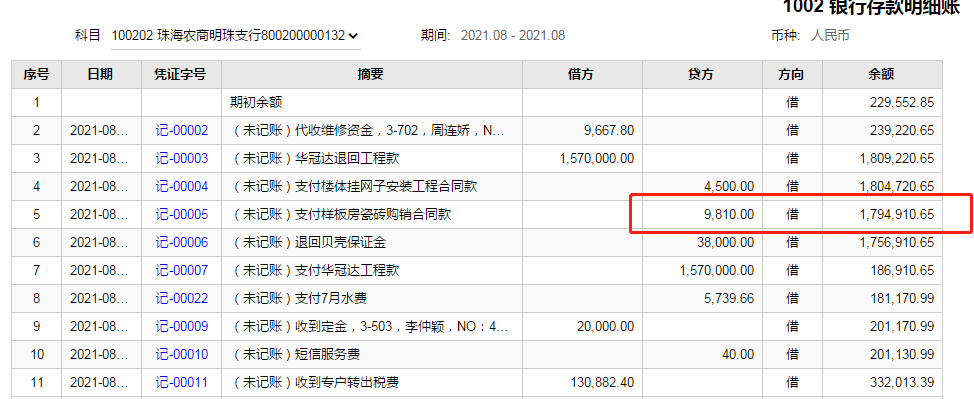Open voucher link 记-00009
The width and height of the screenshot is (974, 399).
(181, 327)
